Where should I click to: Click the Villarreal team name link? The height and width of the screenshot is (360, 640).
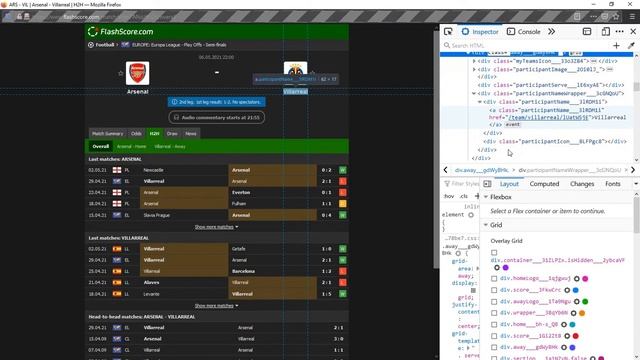tap(296, 92)
